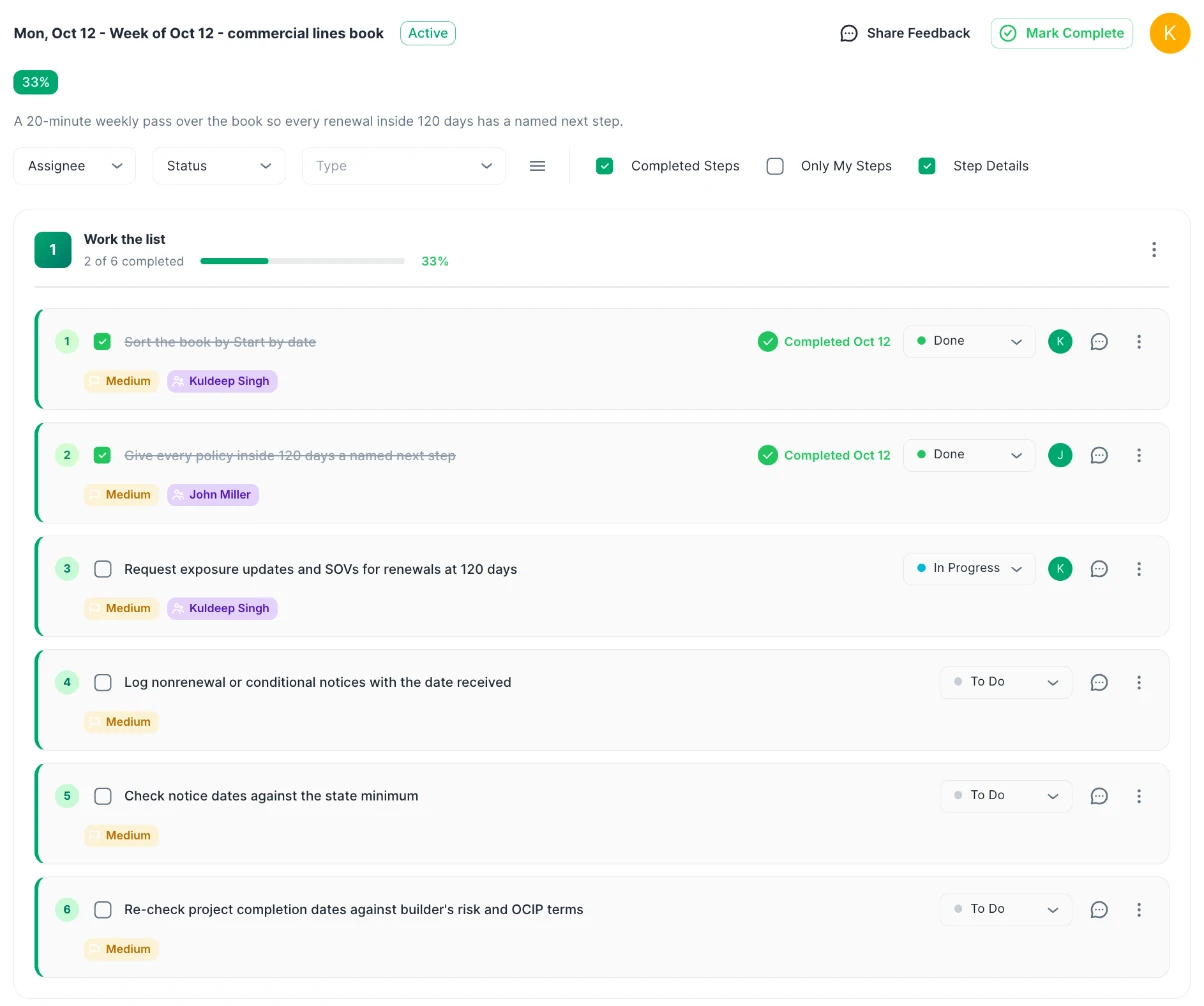Click the Share Feedback speech bubble icon

[x=849, y=33]
